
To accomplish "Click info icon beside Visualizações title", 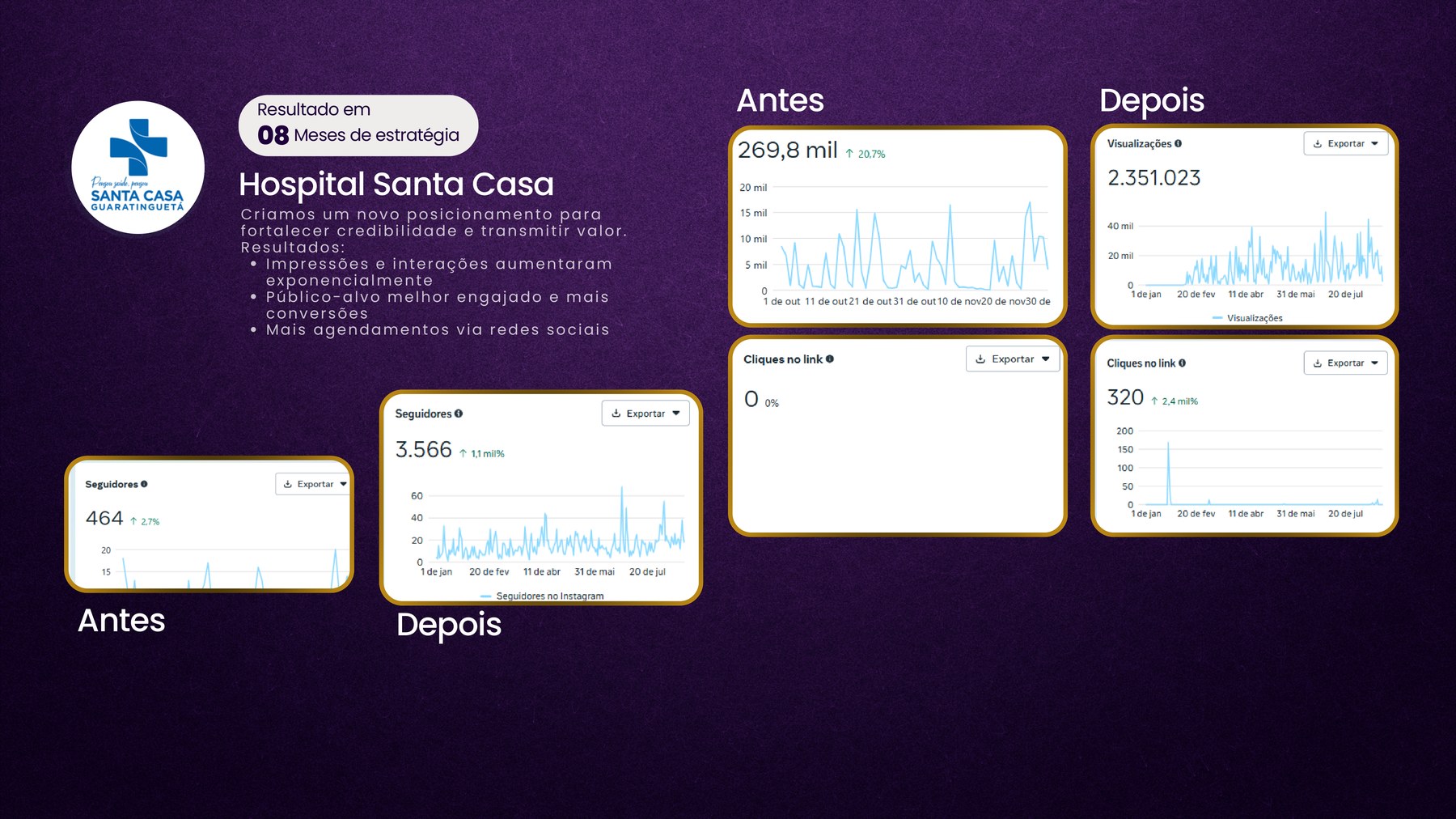I will (1178, 143).
